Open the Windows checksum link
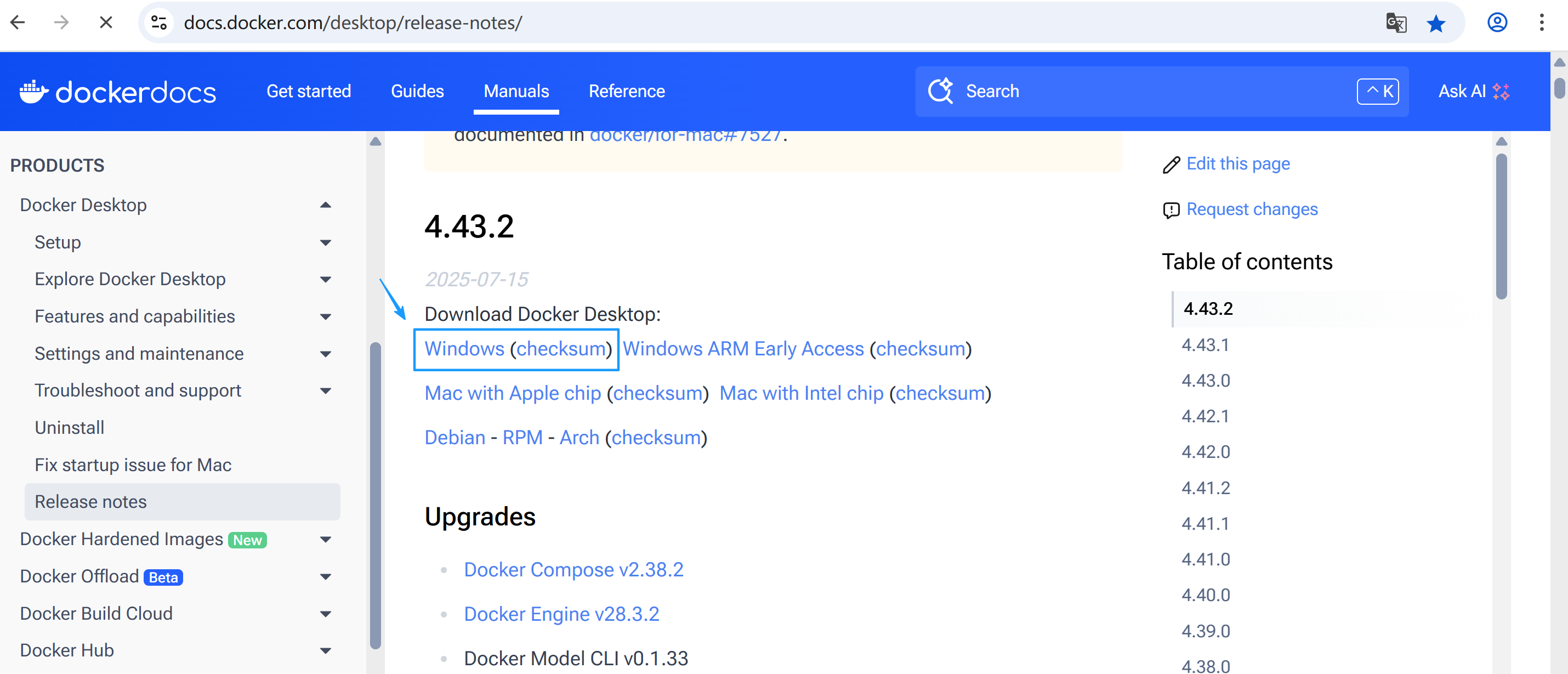1568x674 pixels. click(561, 349)
